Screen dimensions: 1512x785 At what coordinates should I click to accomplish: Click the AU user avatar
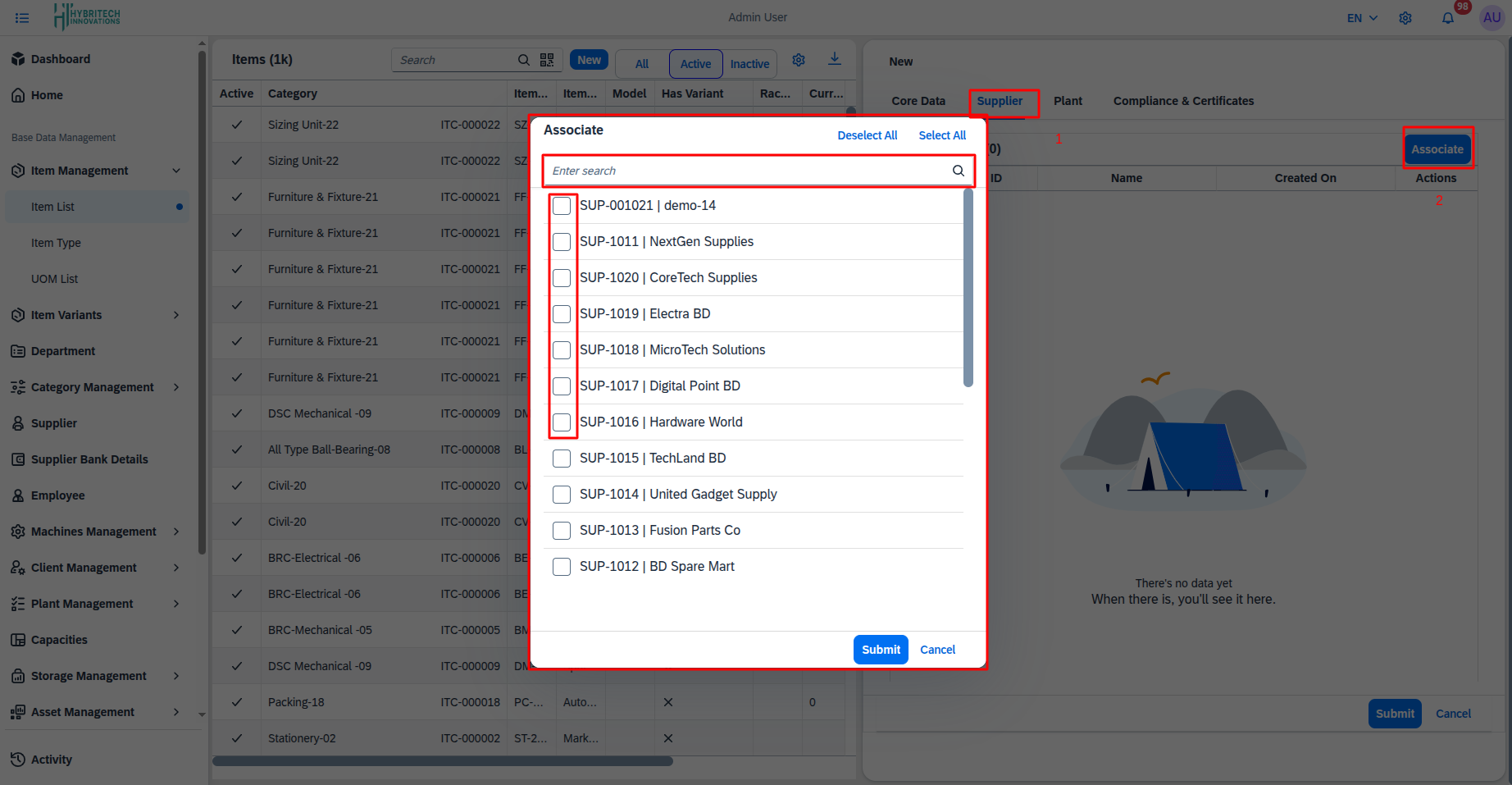click(x=1492, y=17)
